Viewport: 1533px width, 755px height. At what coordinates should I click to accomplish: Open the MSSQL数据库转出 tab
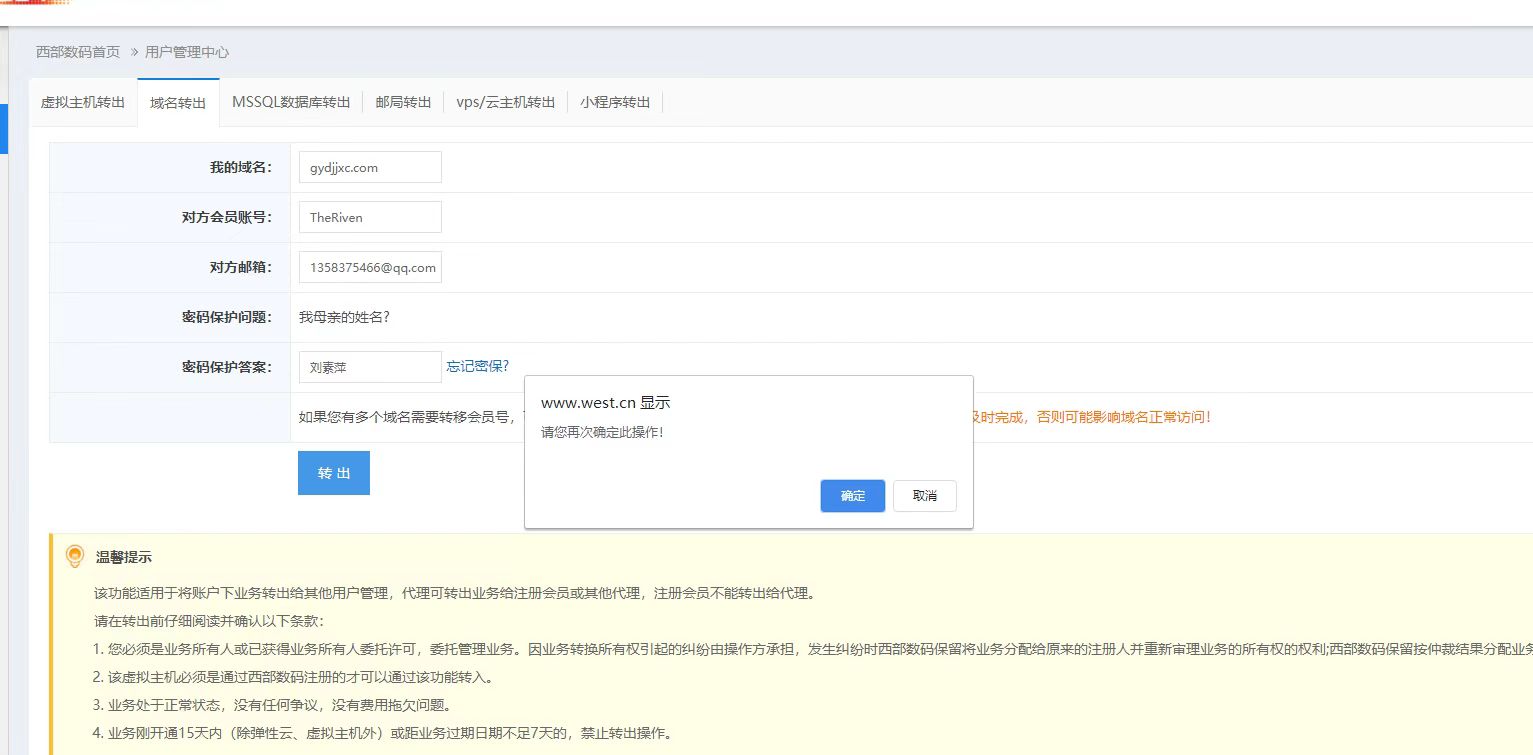(290, 101)
